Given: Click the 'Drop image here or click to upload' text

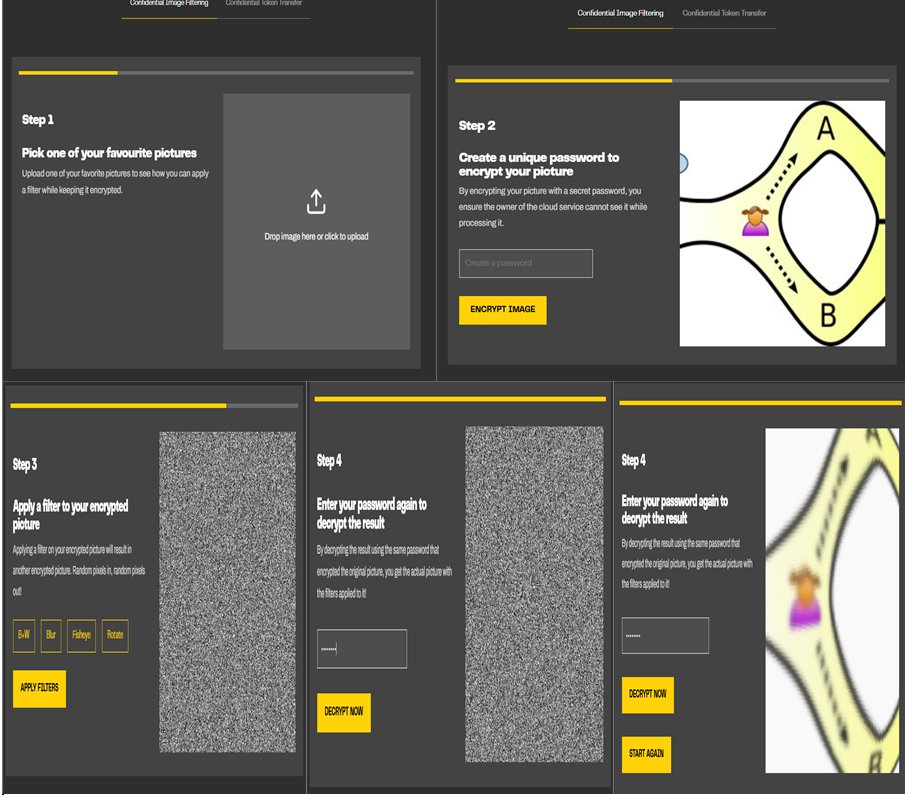Looking at the screenshot, I should (x=316, y=237).
